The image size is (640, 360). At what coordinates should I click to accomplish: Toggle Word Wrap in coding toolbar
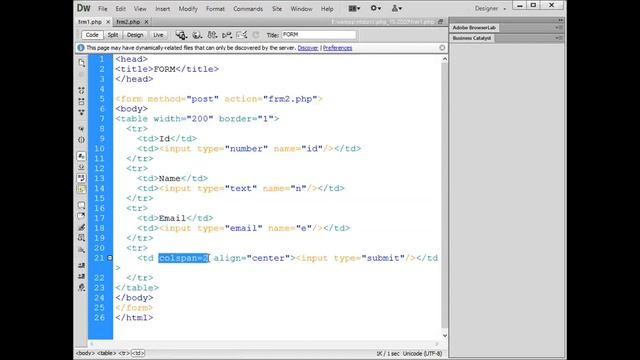tap(82, 178)
